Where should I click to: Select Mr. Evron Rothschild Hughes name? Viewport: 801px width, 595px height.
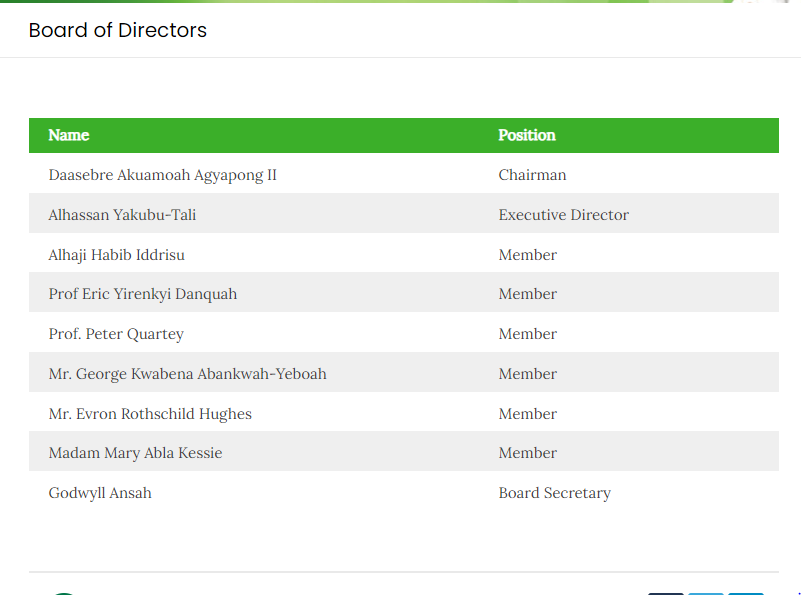pos(150,414)
